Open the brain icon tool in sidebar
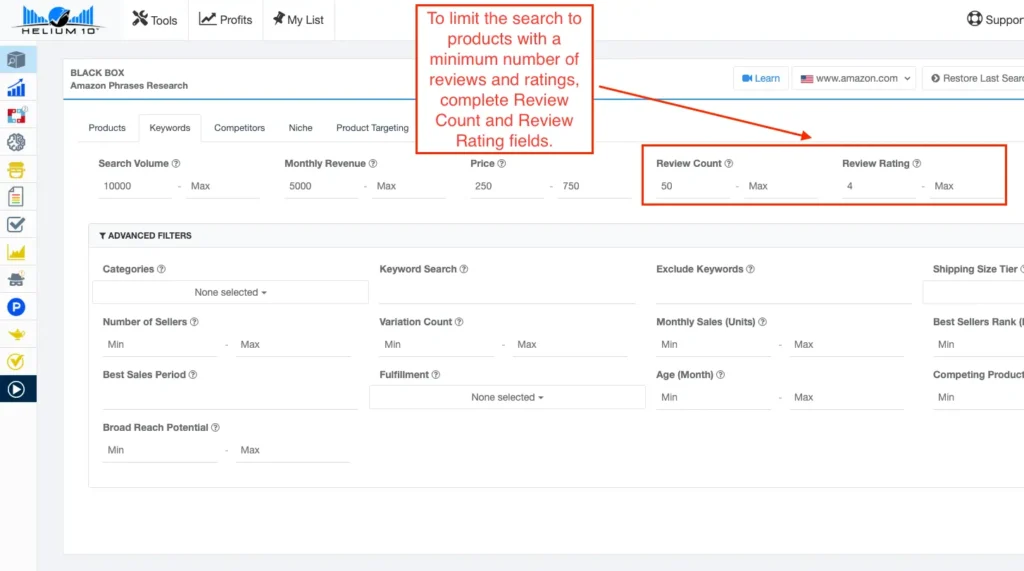The image size is (1024, 571). pyautogui.click(x=16, y=143)
